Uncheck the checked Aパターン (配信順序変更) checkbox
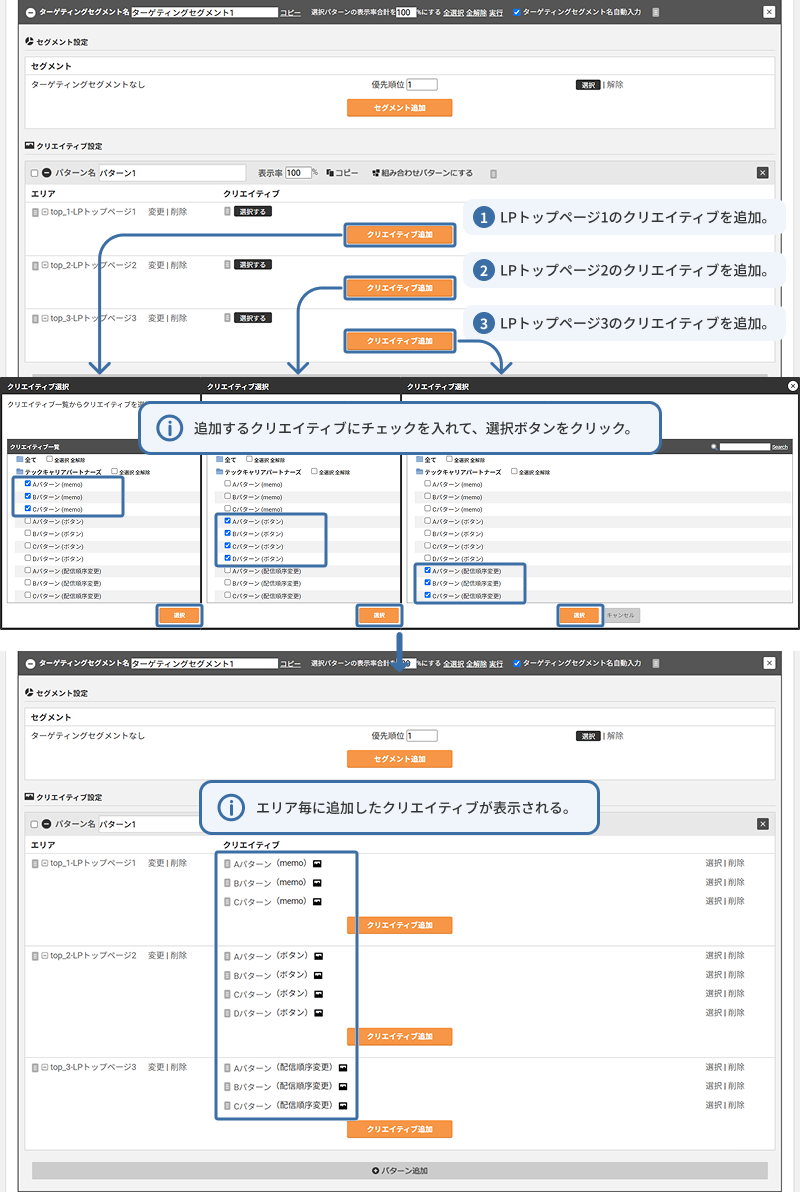 pos(427,570)
